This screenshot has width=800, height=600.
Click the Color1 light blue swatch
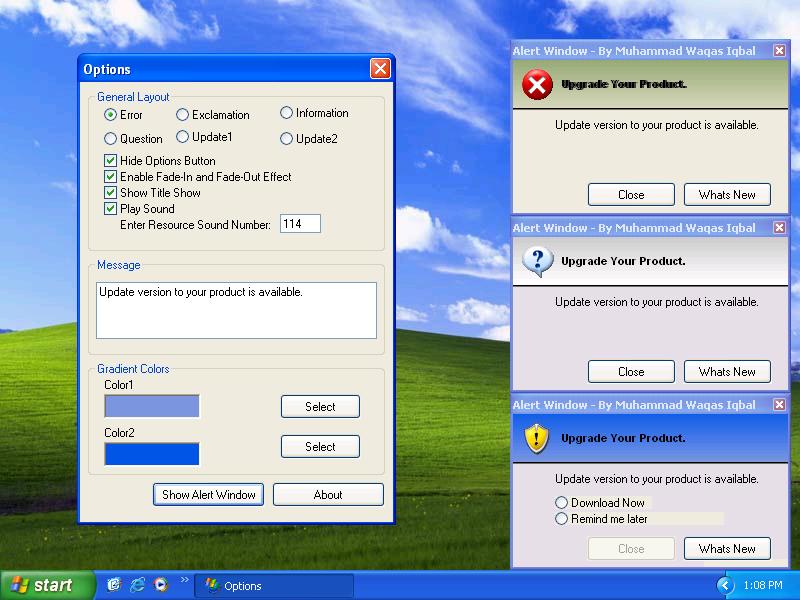tap(152, 406)
